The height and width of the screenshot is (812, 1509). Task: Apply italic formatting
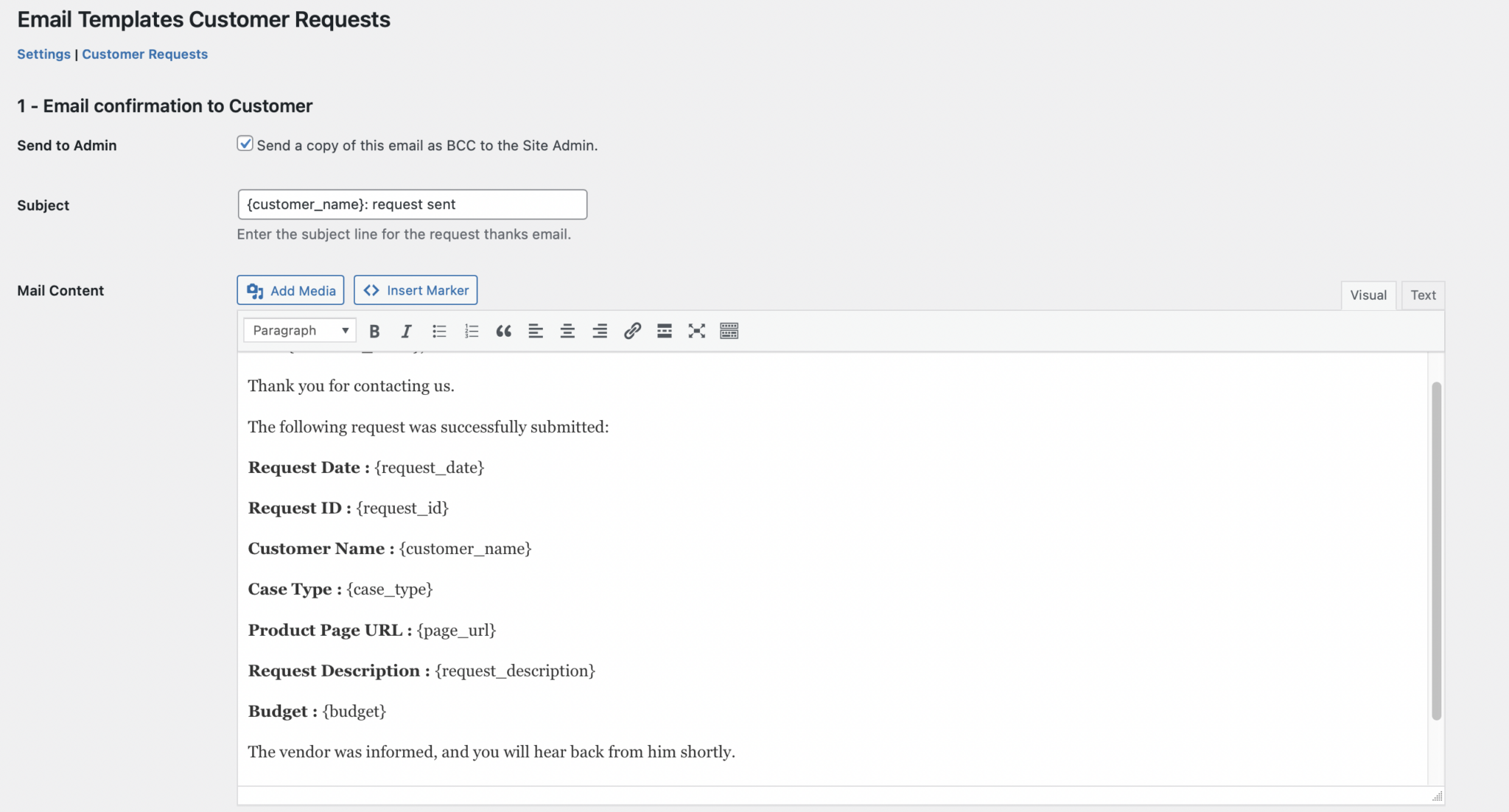tap(406, 330)
